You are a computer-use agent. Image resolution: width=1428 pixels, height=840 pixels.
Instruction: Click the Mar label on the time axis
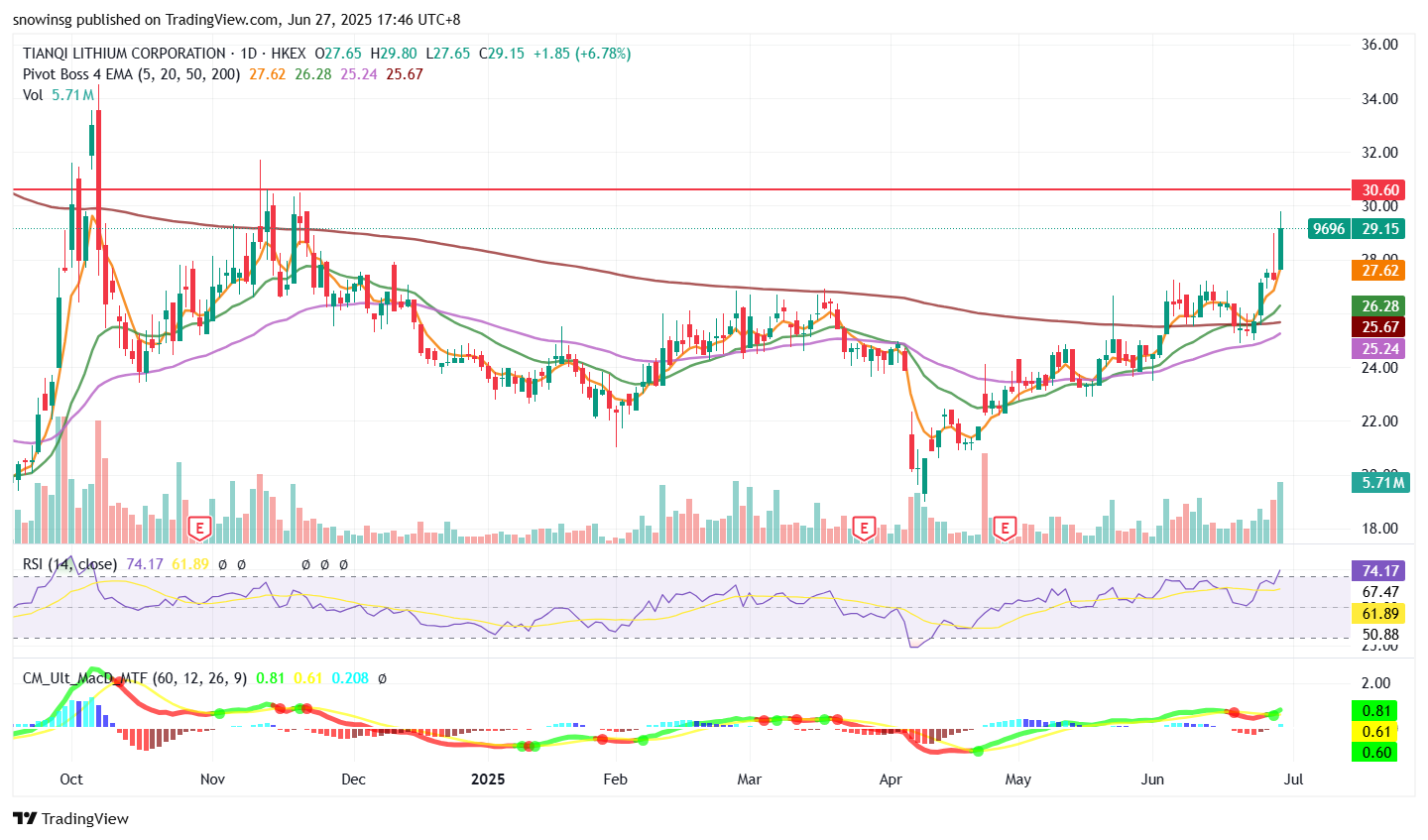click(x=750, y=780)
